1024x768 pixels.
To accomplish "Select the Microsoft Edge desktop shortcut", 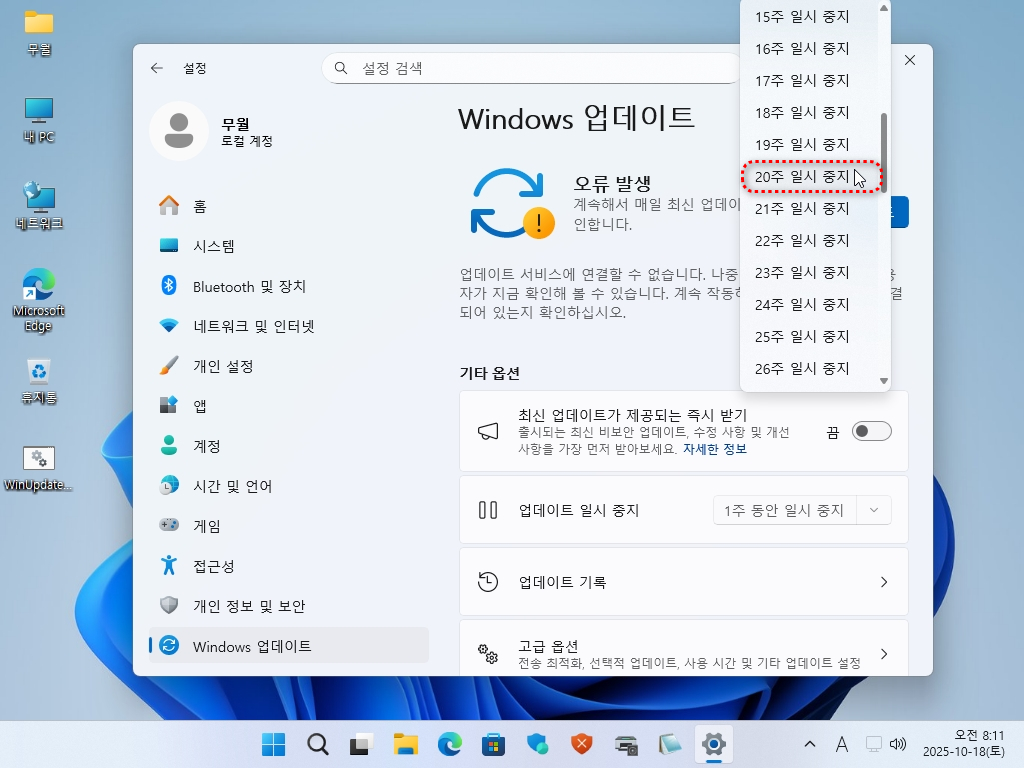I will [x=39, y=300].
